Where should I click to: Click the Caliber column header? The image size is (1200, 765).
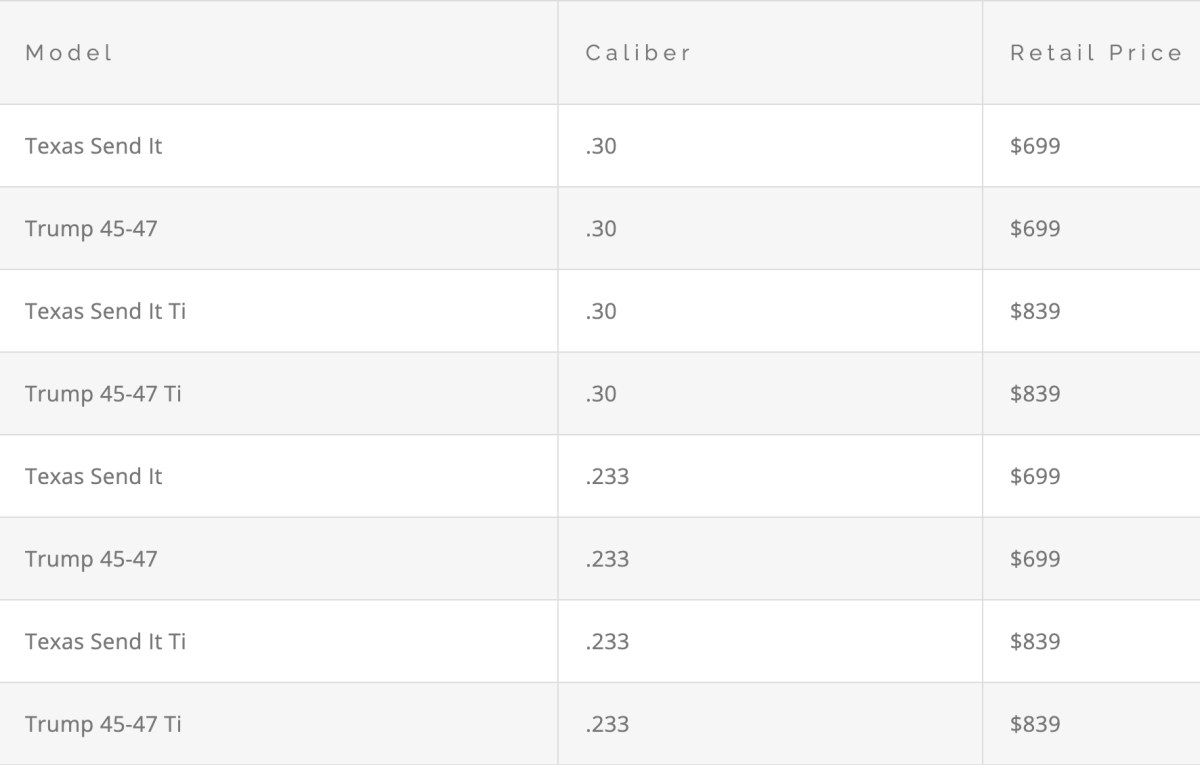pyautogui.click(x=638, y=53)
